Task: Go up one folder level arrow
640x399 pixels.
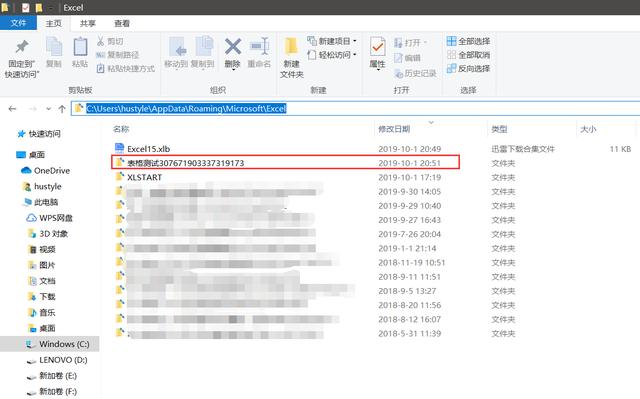Action: 62,109
